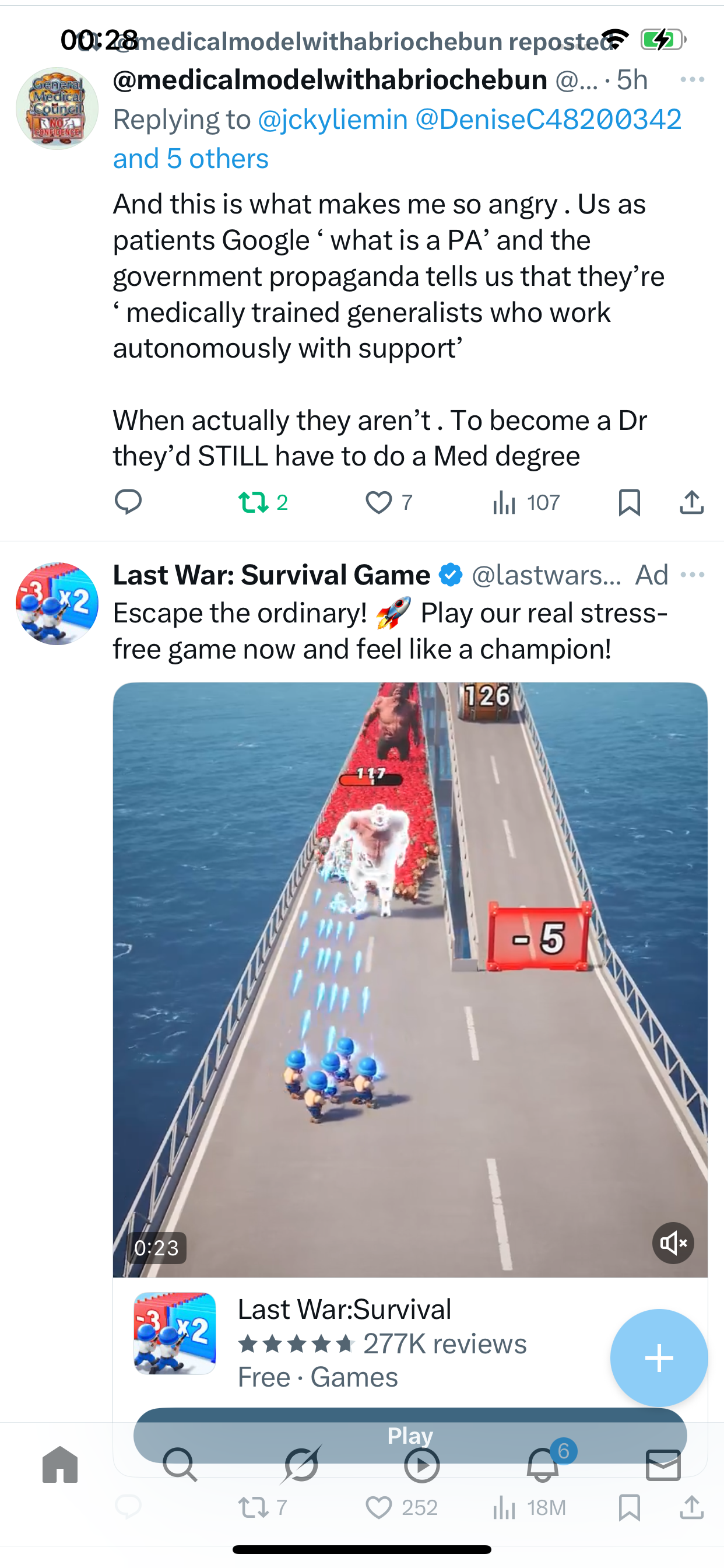The width and height of the screenshot is (724, 1568).
Task: Undo the repost showing 2 reposts
Action: pos(262,502)
